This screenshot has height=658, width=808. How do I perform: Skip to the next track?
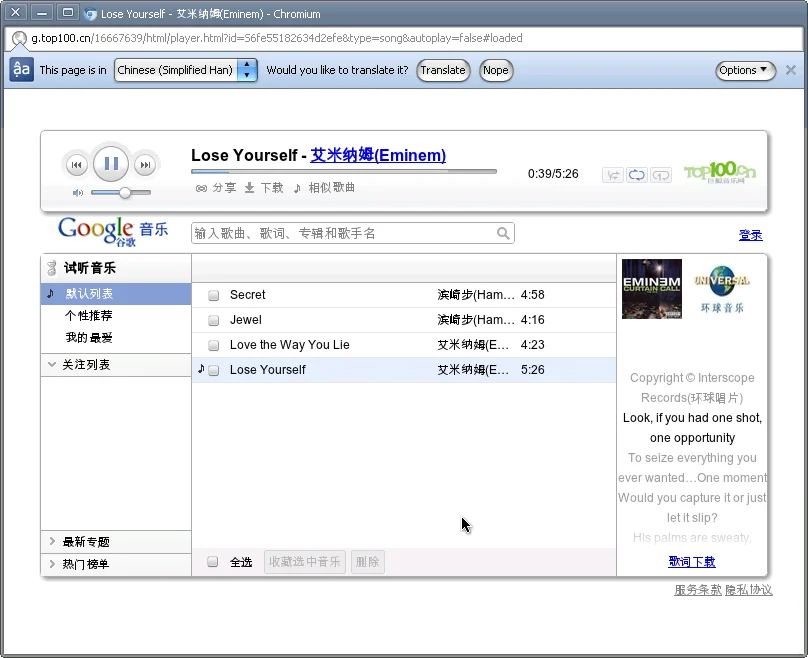tap(145, 165)
